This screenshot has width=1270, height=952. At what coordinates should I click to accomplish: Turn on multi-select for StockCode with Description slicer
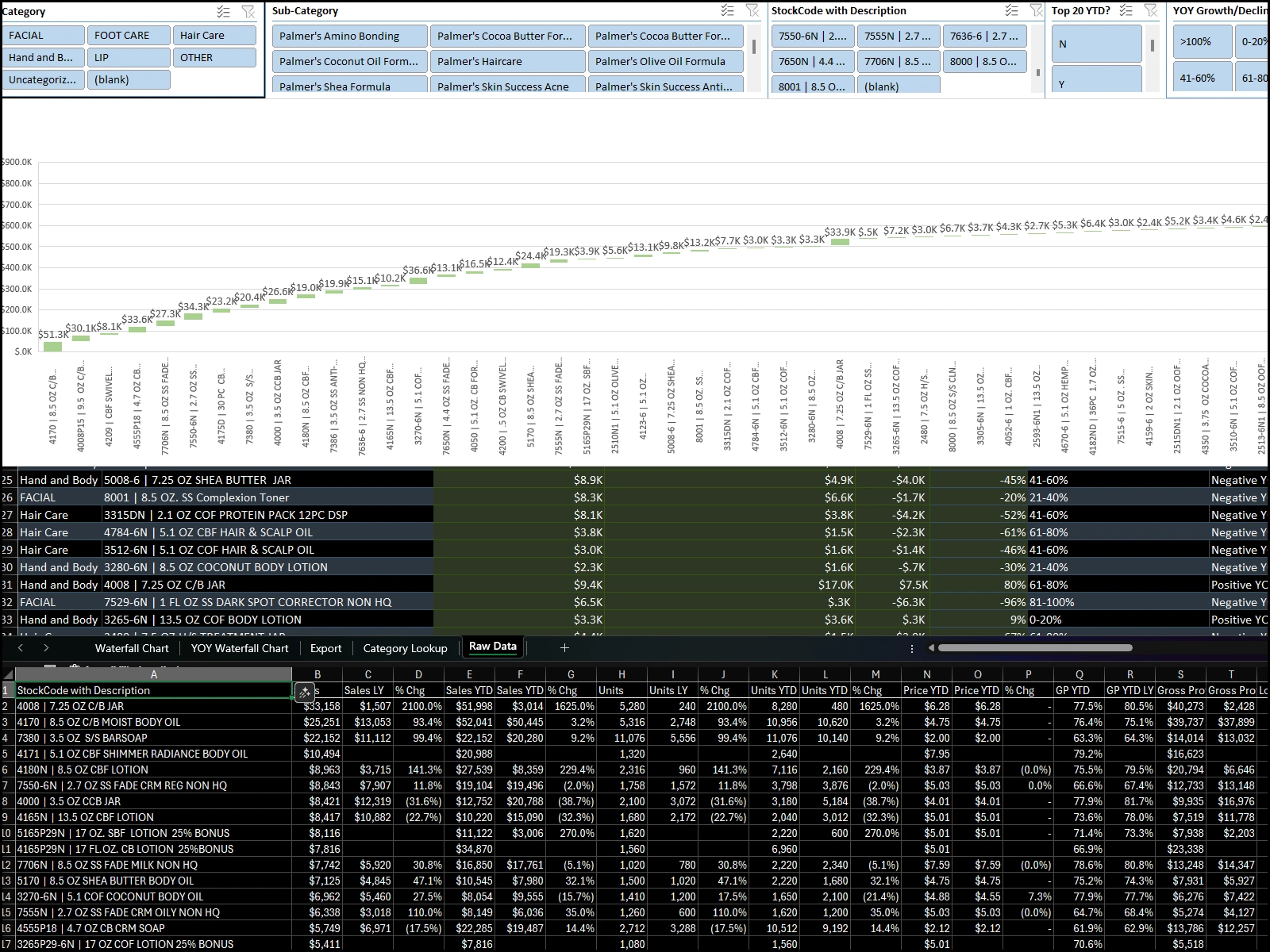point(1012,11)
